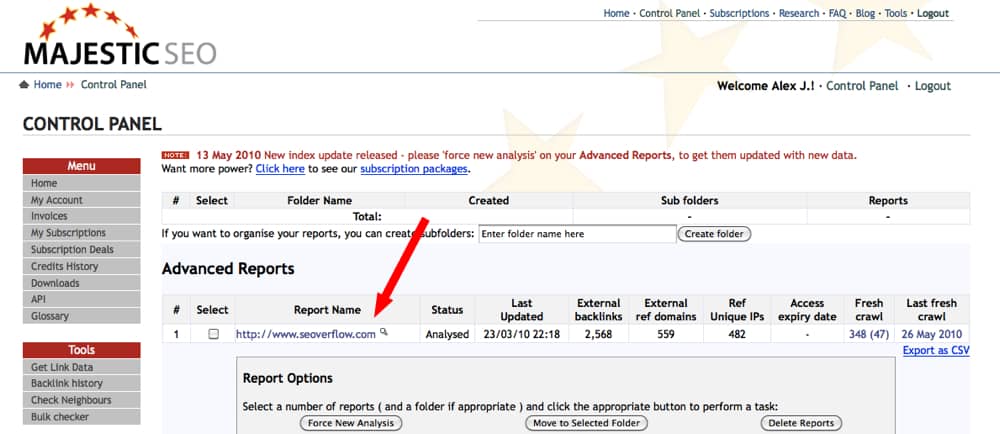
Task: Click the External backlinks column header
Action: tap(598, 310)
